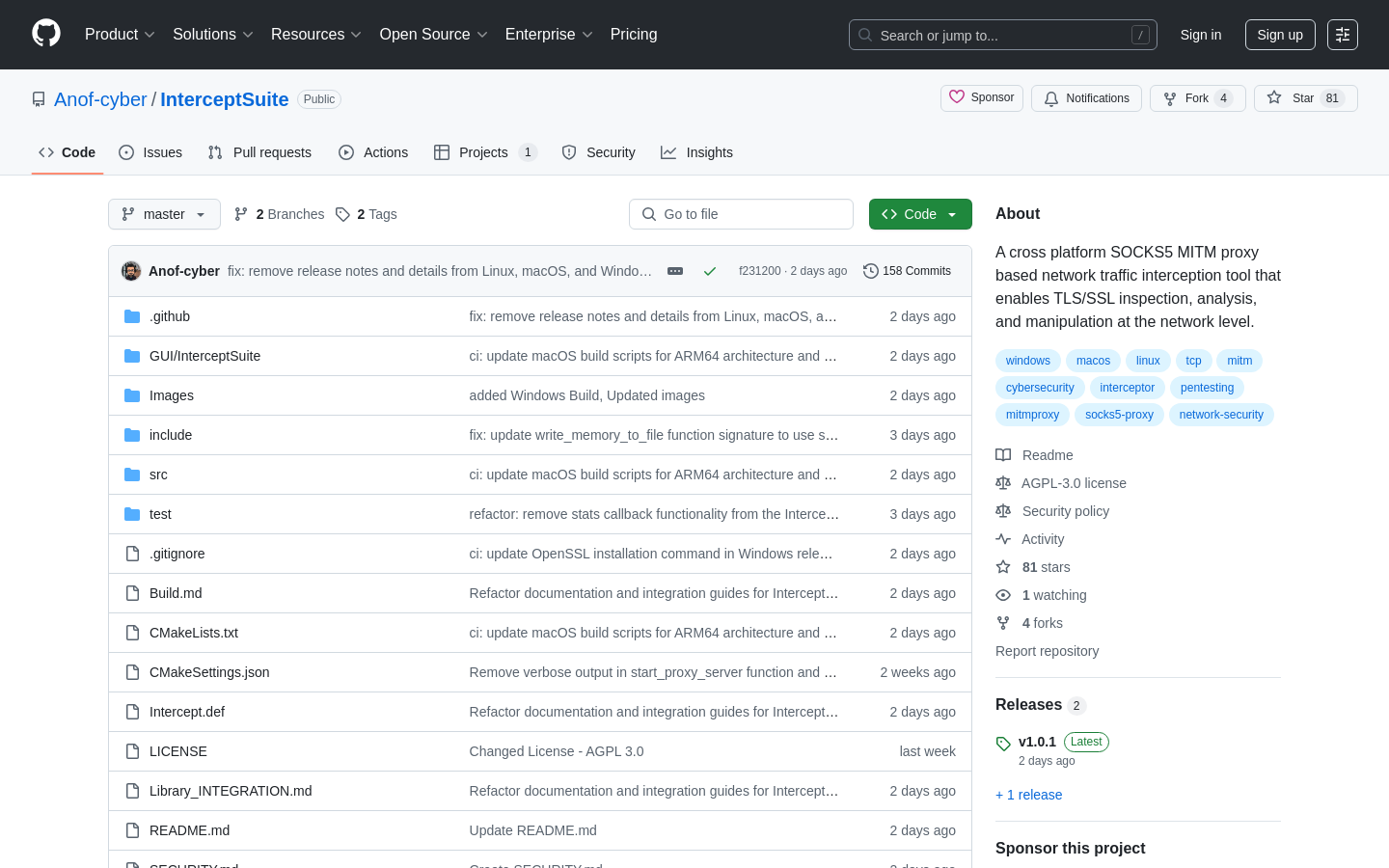Switch to the Projects tab

pyautogui.click(x=485, y=152)
